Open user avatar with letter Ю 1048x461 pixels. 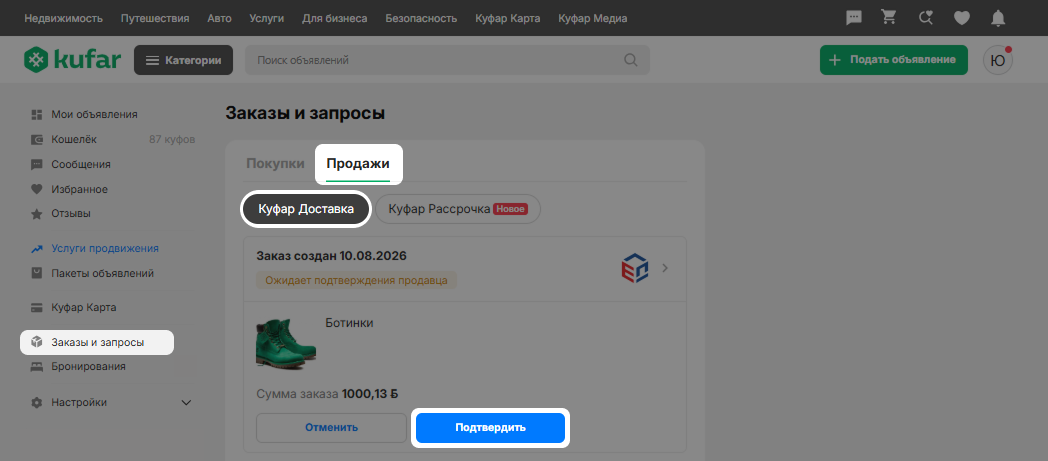997,60
